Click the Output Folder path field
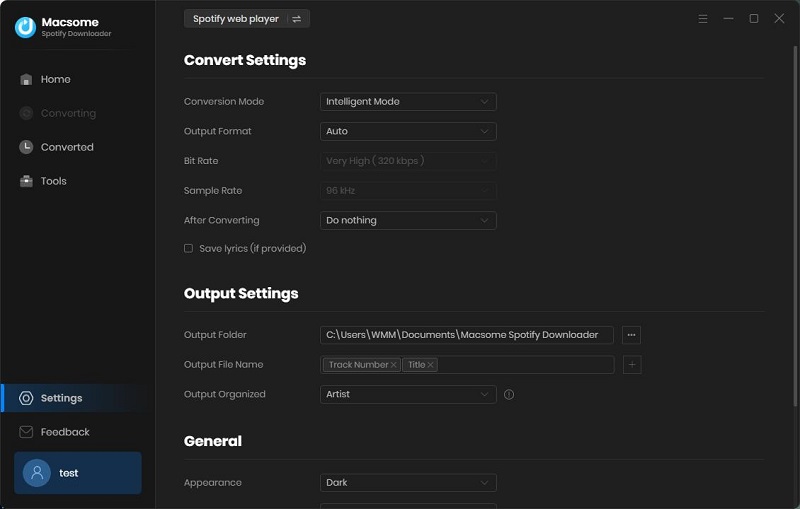Viewport: 800px width, 509px height. pos(466,335)
